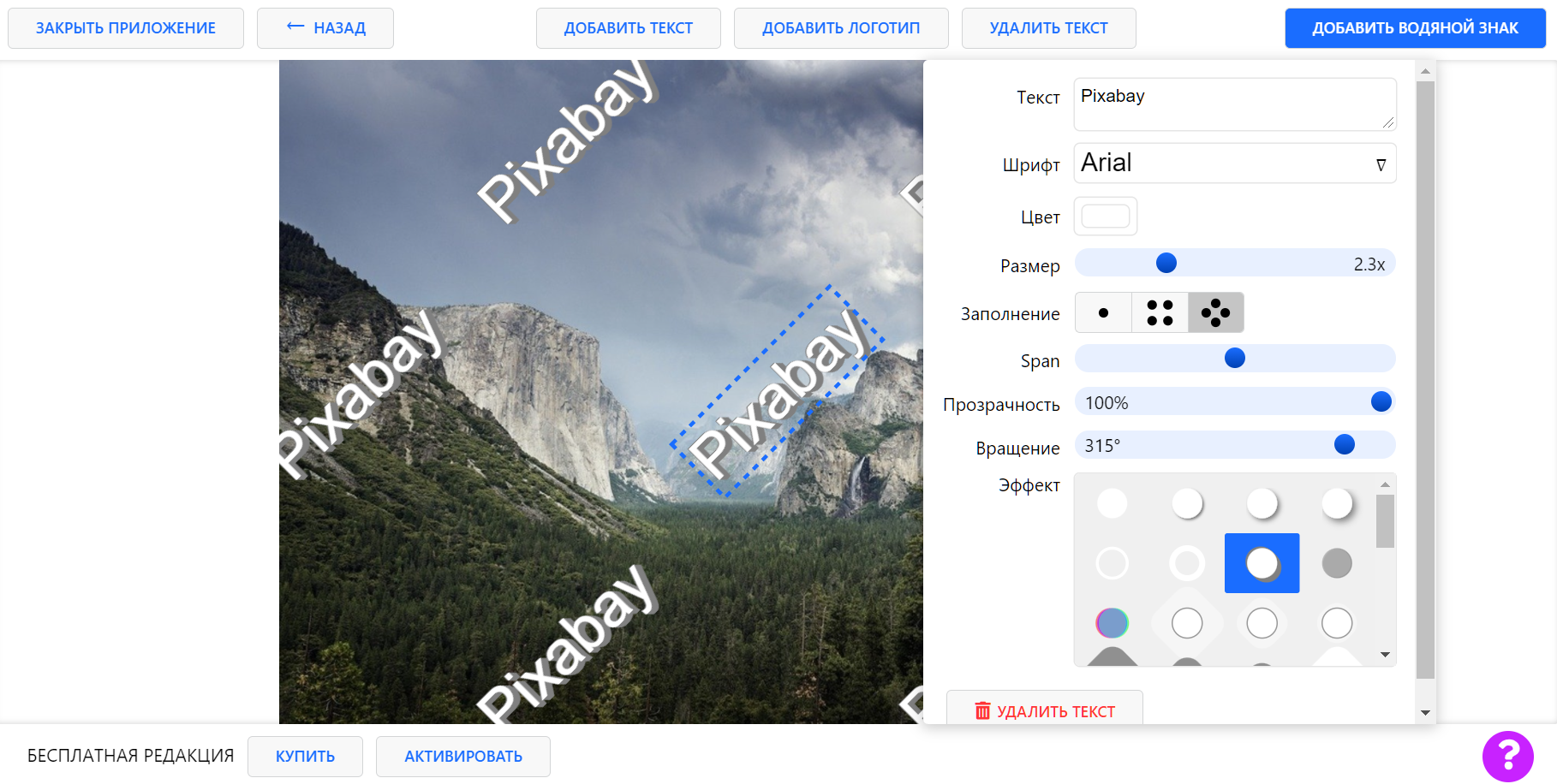Adjust the Размер slider at 2.3x

pos(1234,264)
